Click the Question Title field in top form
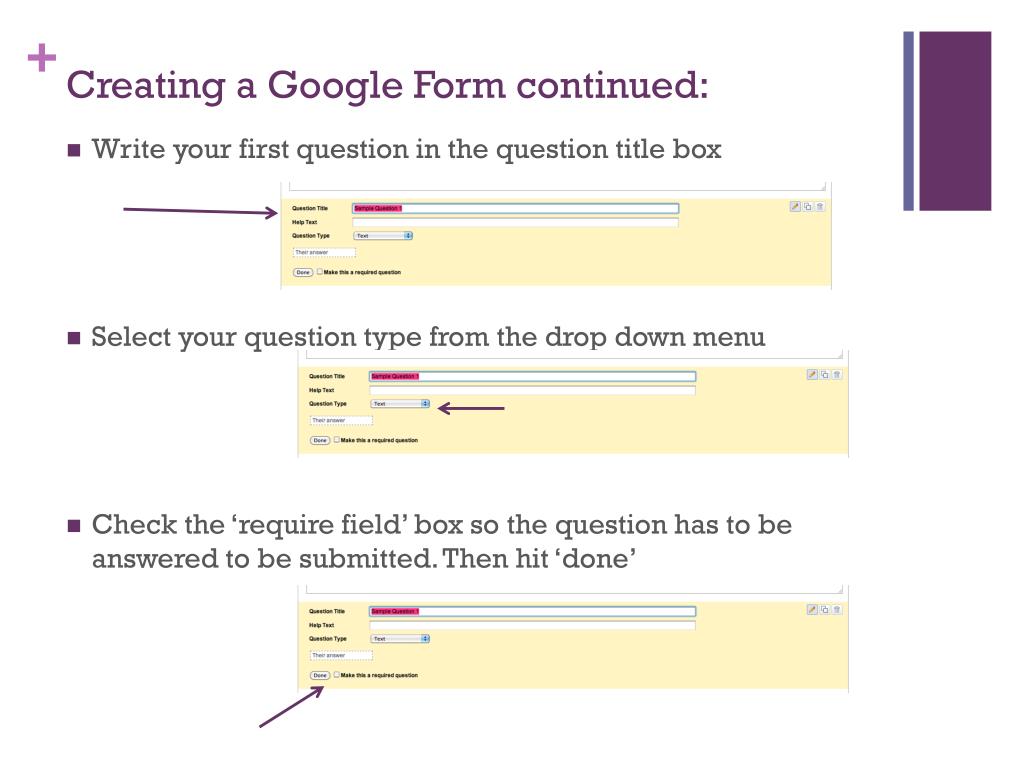The image size is (1024, 768). [515, 208]
